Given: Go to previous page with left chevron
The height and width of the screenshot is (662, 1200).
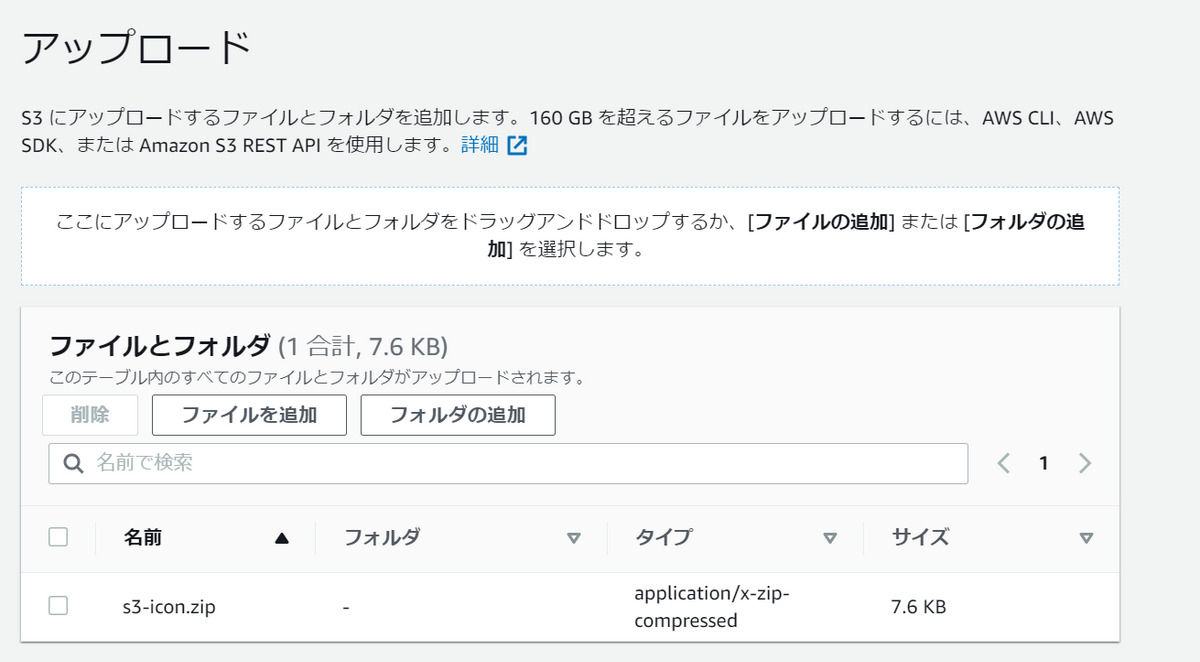Looking at the screenshot, I should point(1004,463).
